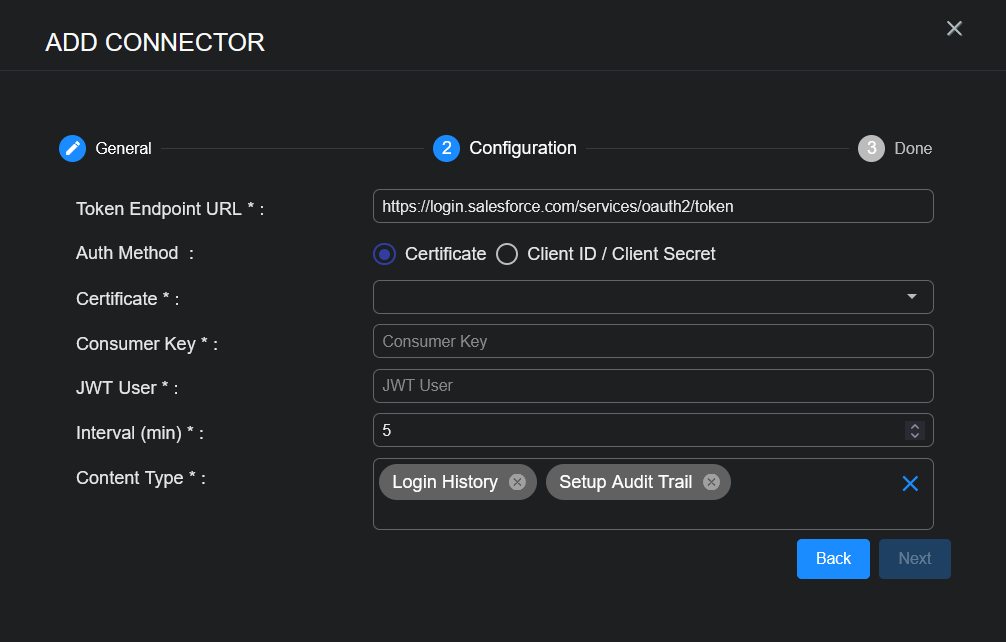Viewport: 1006px width, 642px height.
Task: Close the Add Connector dialog
Action: pos(954,28)
